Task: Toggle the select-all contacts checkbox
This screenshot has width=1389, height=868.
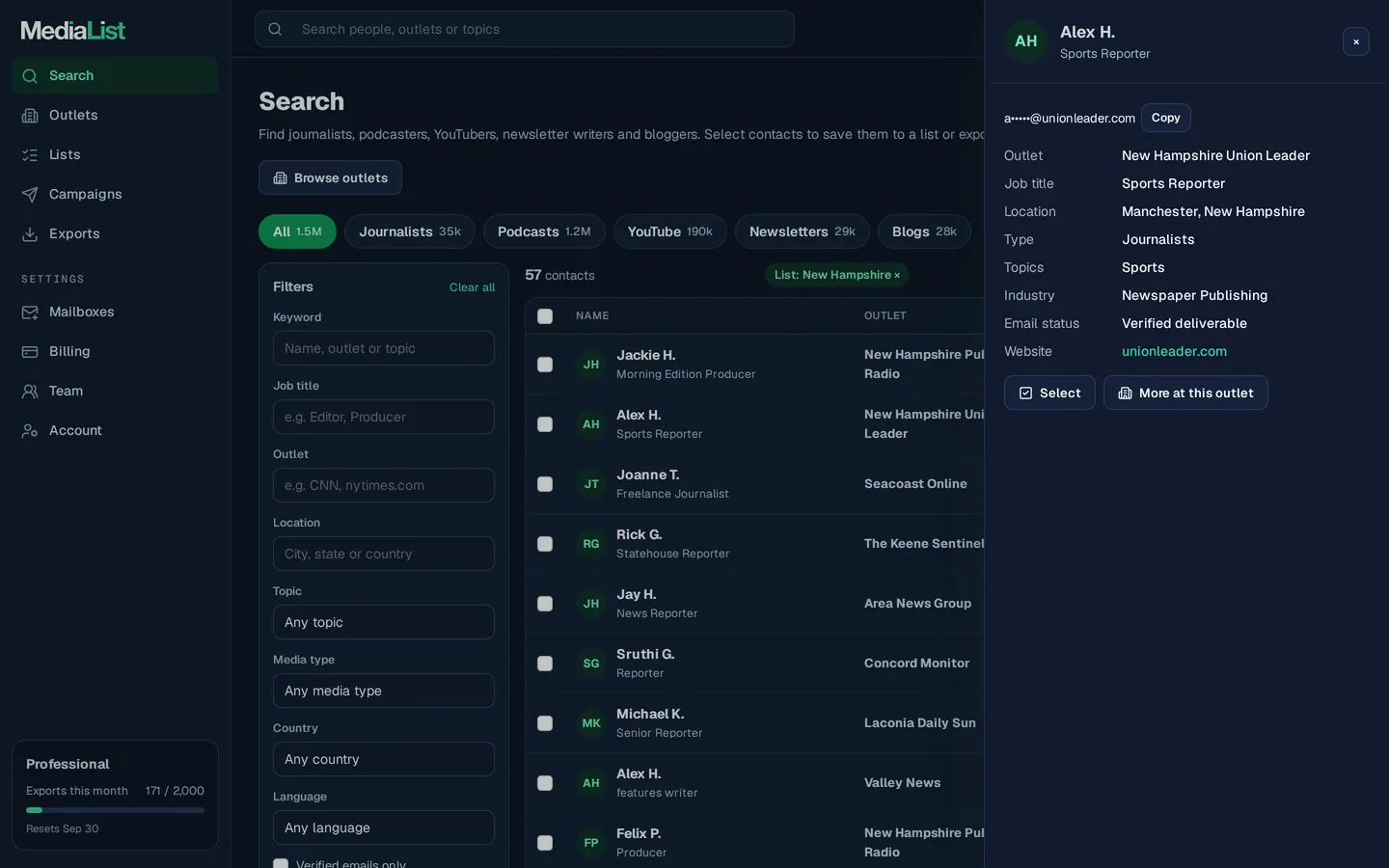Action: coord(545,316)
